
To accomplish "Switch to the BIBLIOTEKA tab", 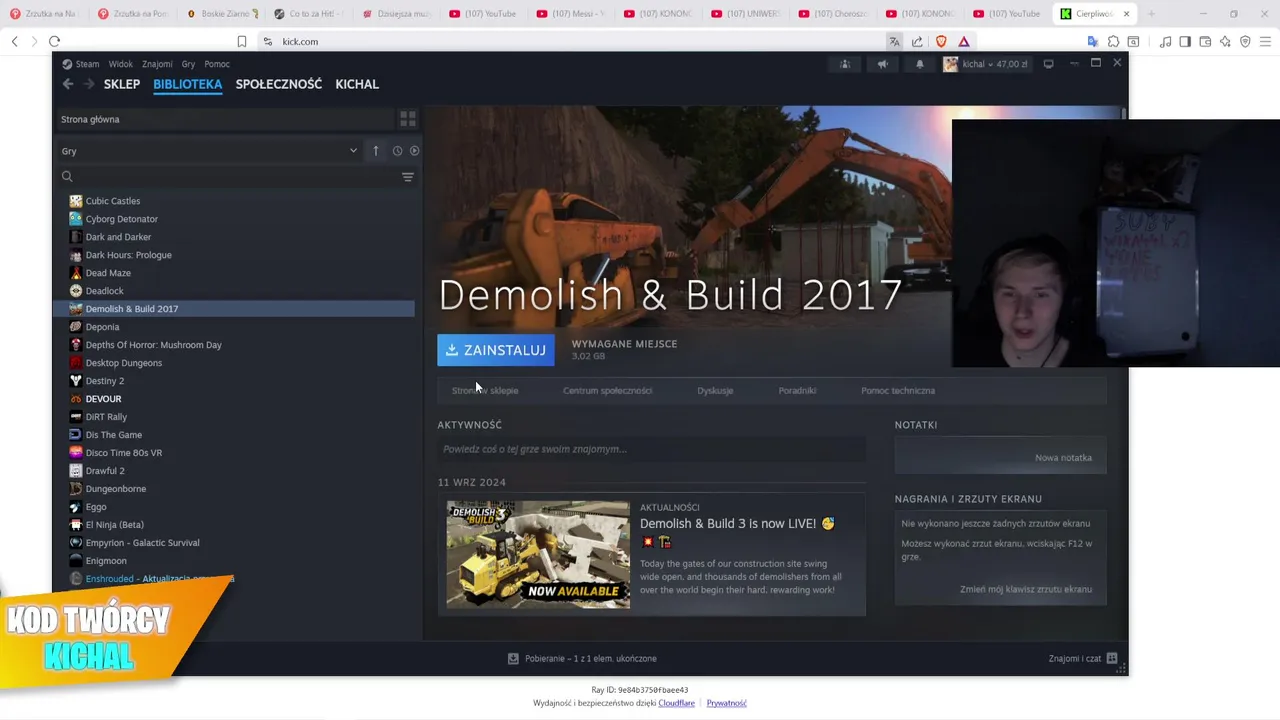I will point(187,84).
